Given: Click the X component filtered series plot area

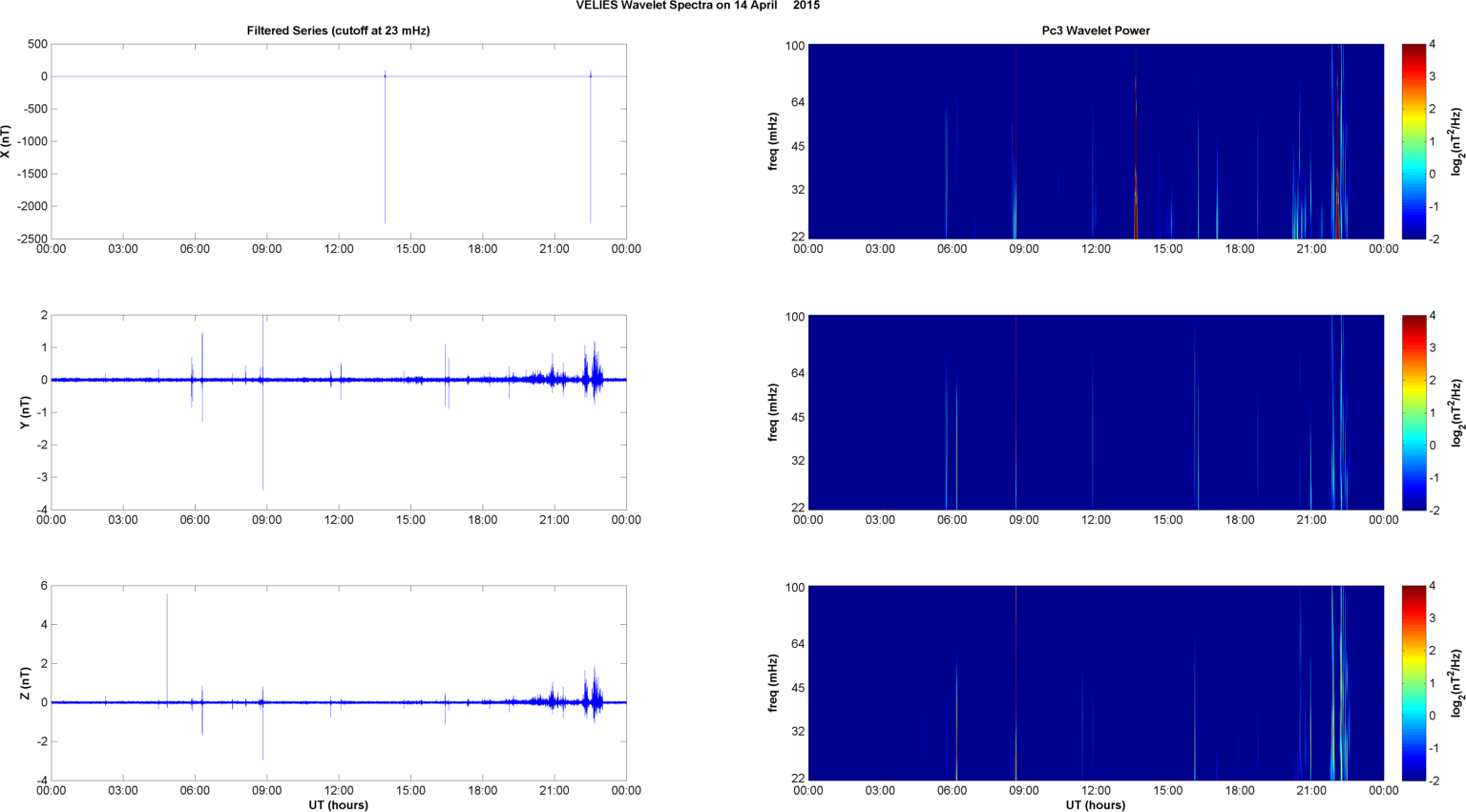Looking at the screenshot, I should (339, 141).
